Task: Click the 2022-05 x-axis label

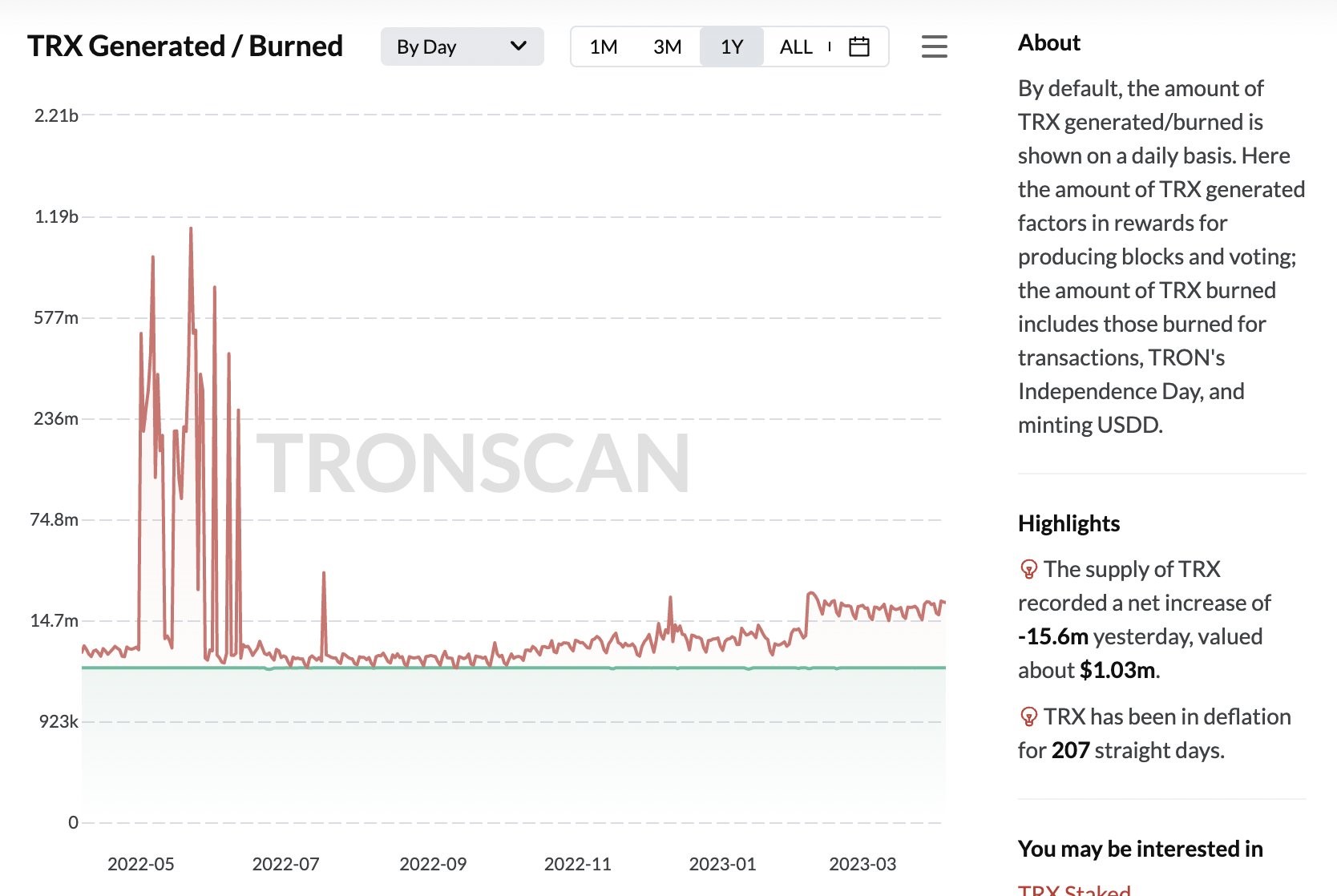Action: tap(141, 864)
